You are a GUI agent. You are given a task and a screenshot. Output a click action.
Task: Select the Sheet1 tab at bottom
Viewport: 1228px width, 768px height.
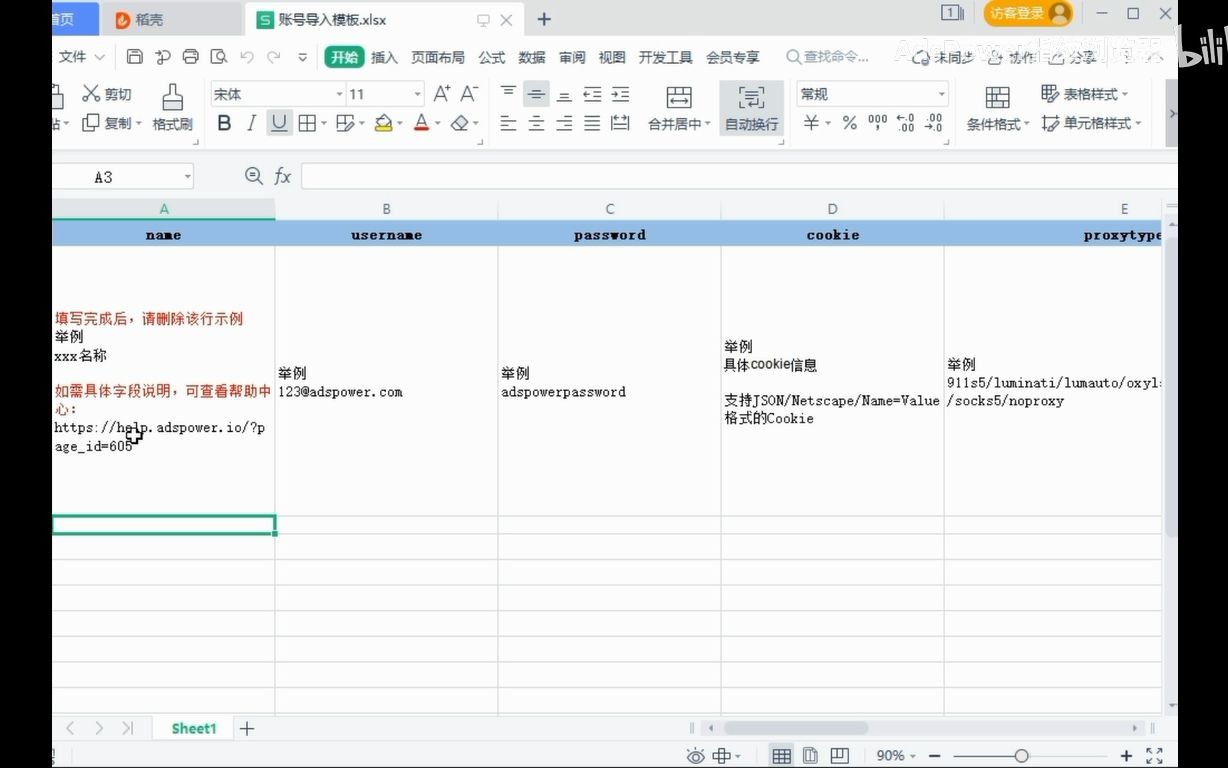point(192,728)
